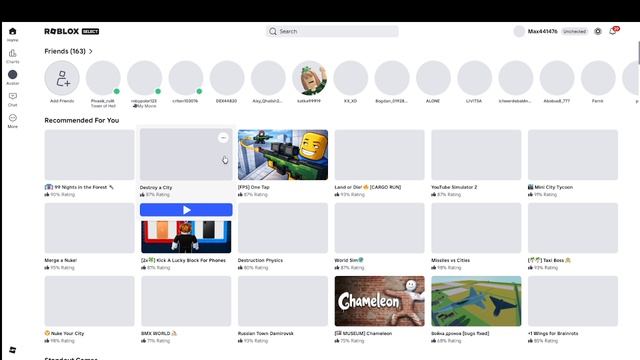Viewport: 640px width, 360px height.
Task: Click the Max441476 username
Action: point(542,31)
